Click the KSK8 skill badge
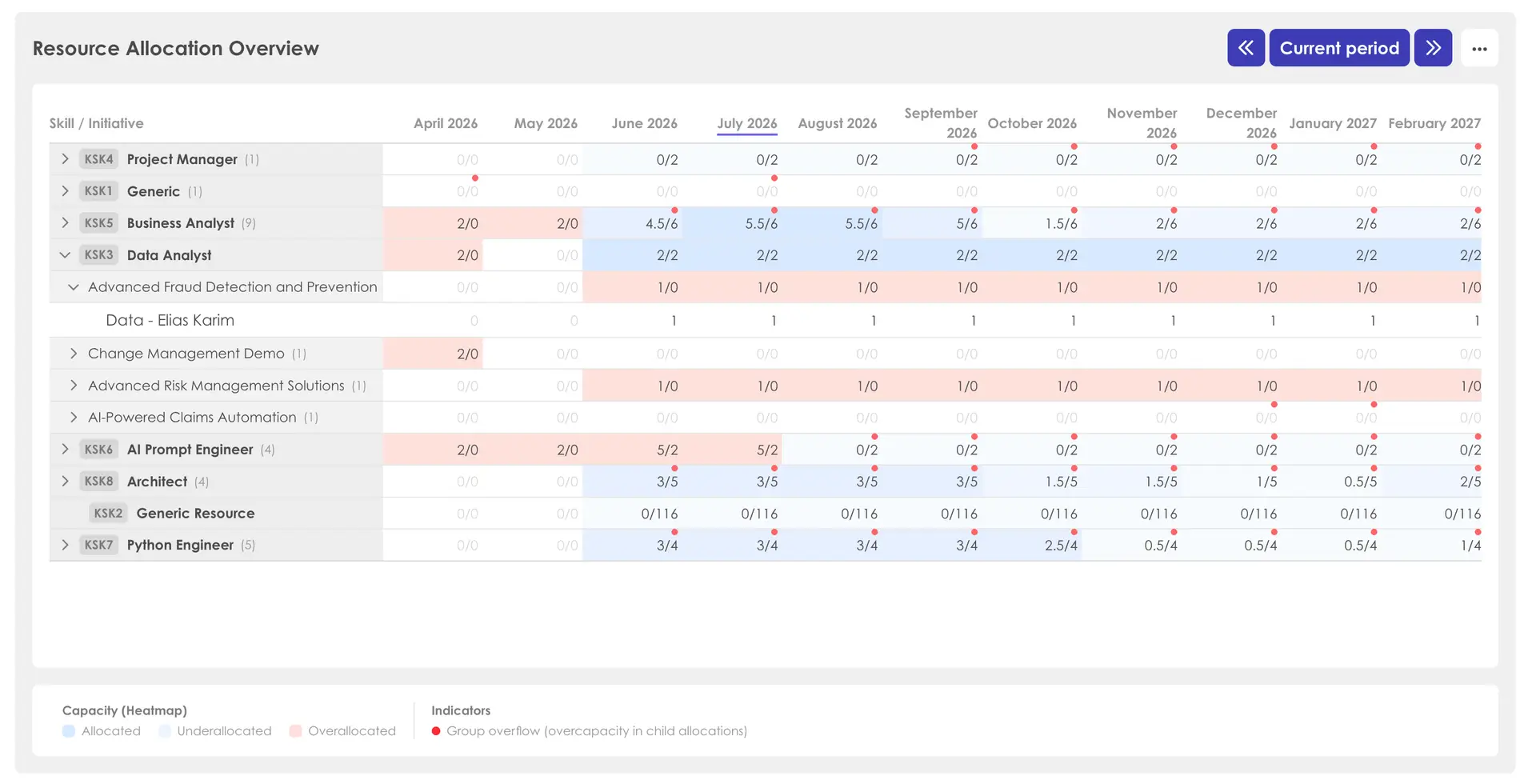 point(99,482)
